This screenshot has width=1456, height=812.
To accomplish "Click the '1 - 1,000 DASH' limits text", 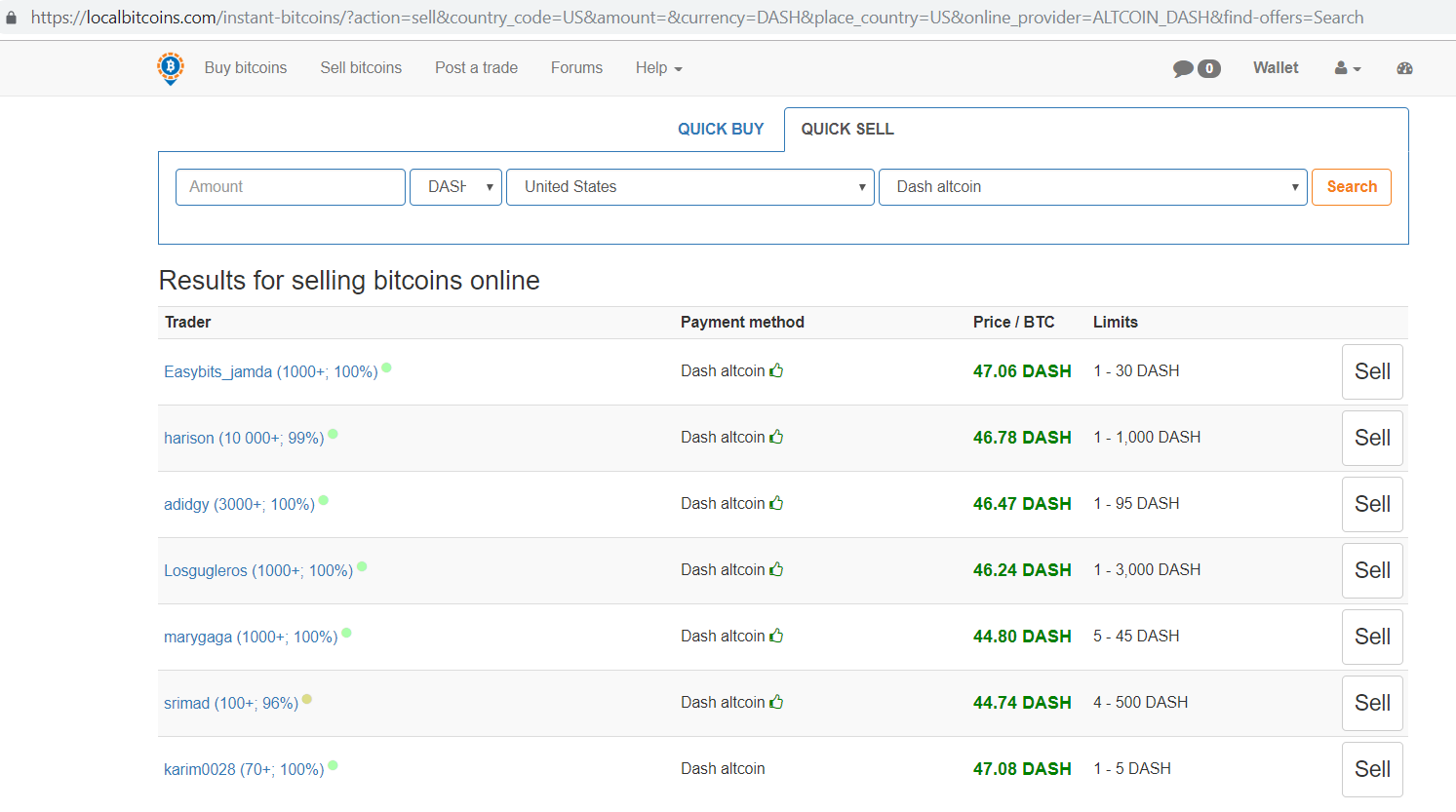I will [x=1147, y=437].
